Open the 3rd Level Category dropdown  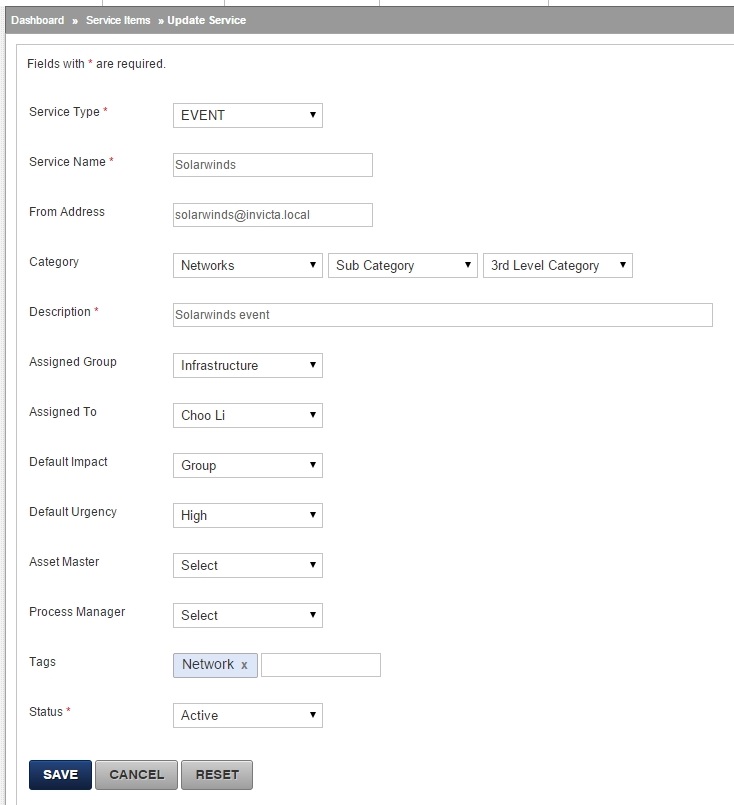coord(558,265)
